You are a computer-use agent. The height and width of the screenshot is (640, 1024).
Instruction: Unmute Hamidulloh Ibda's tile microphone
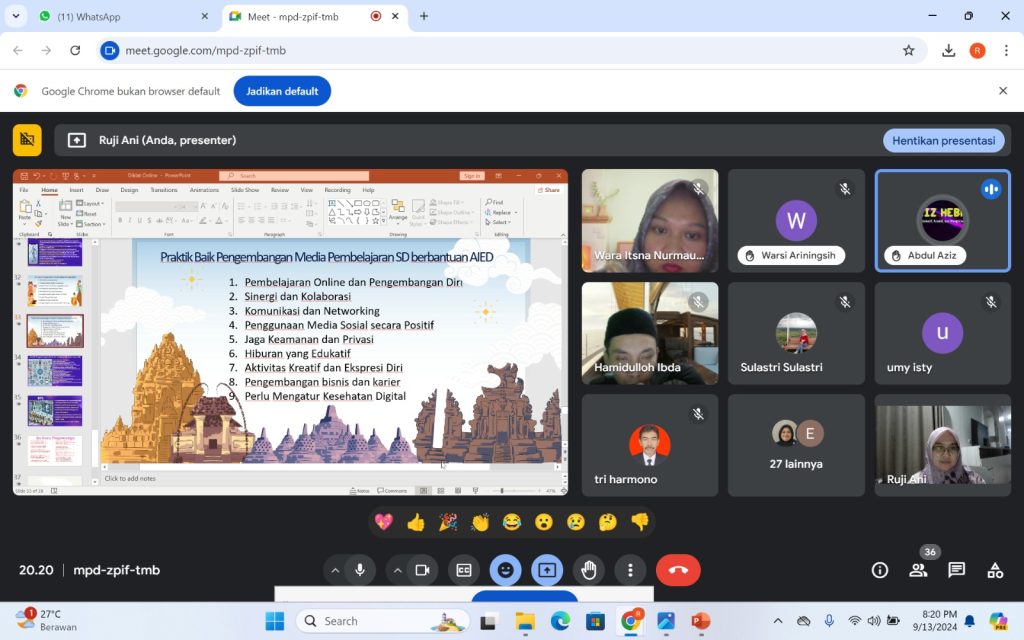click(699, 301)
